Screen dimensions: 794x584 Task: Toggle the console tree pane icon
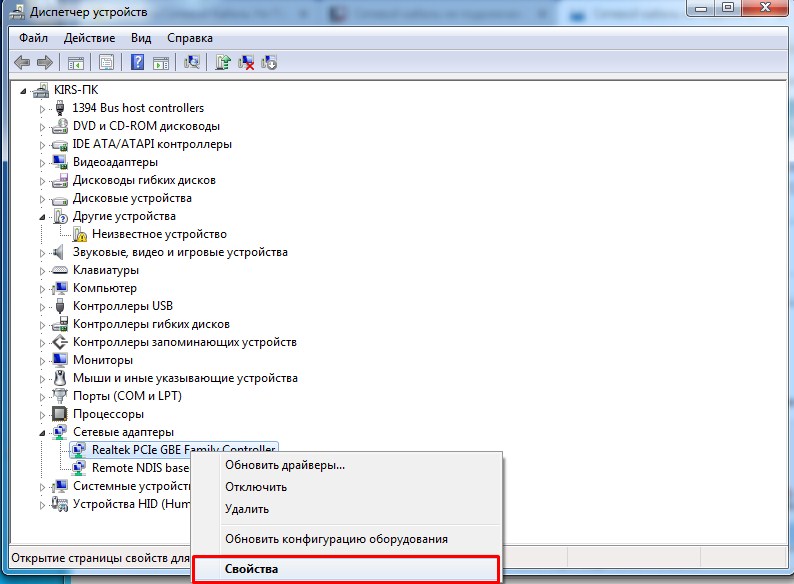(x=76, y=63)
